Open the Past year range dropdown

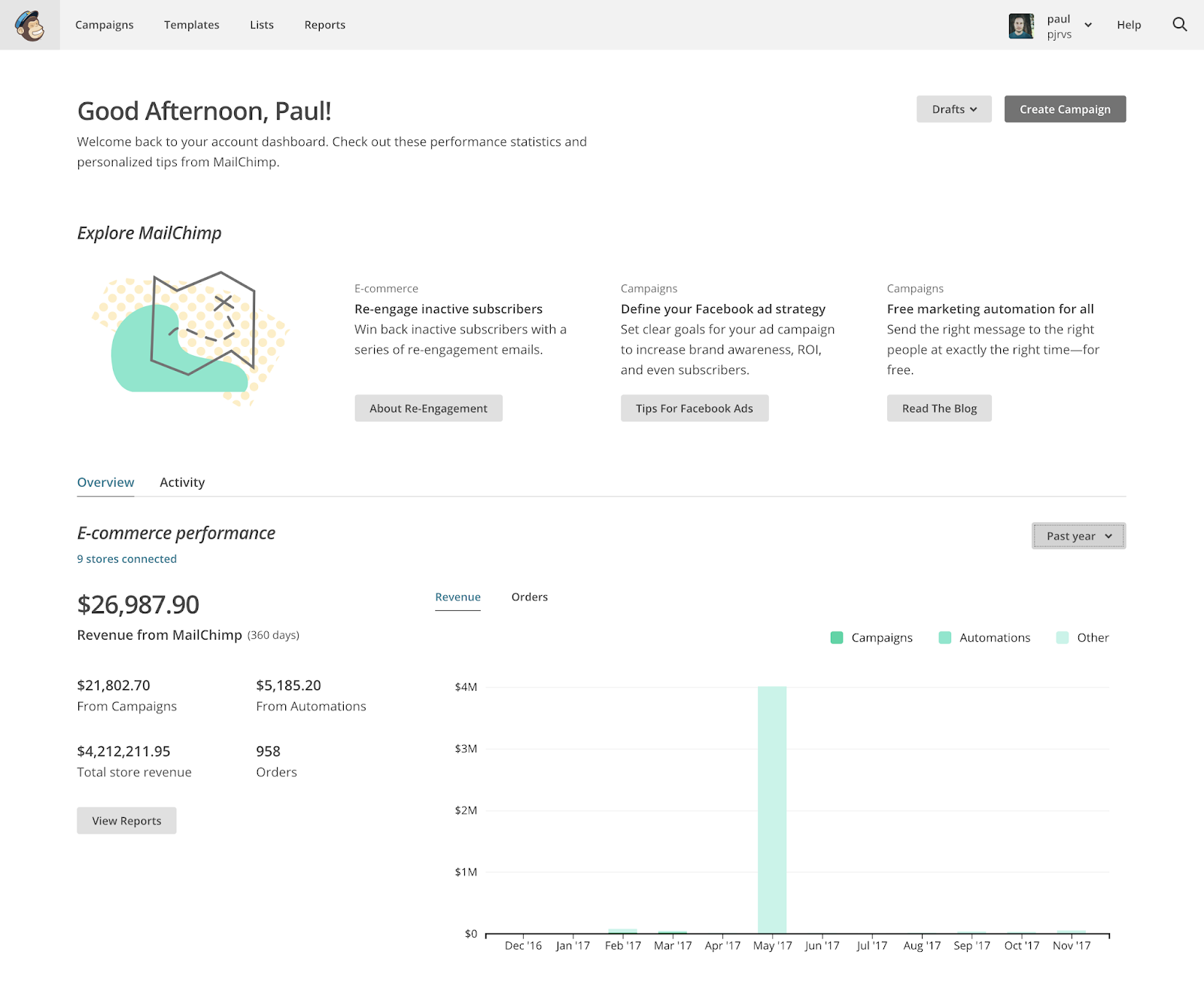(x=1078, y=536)
